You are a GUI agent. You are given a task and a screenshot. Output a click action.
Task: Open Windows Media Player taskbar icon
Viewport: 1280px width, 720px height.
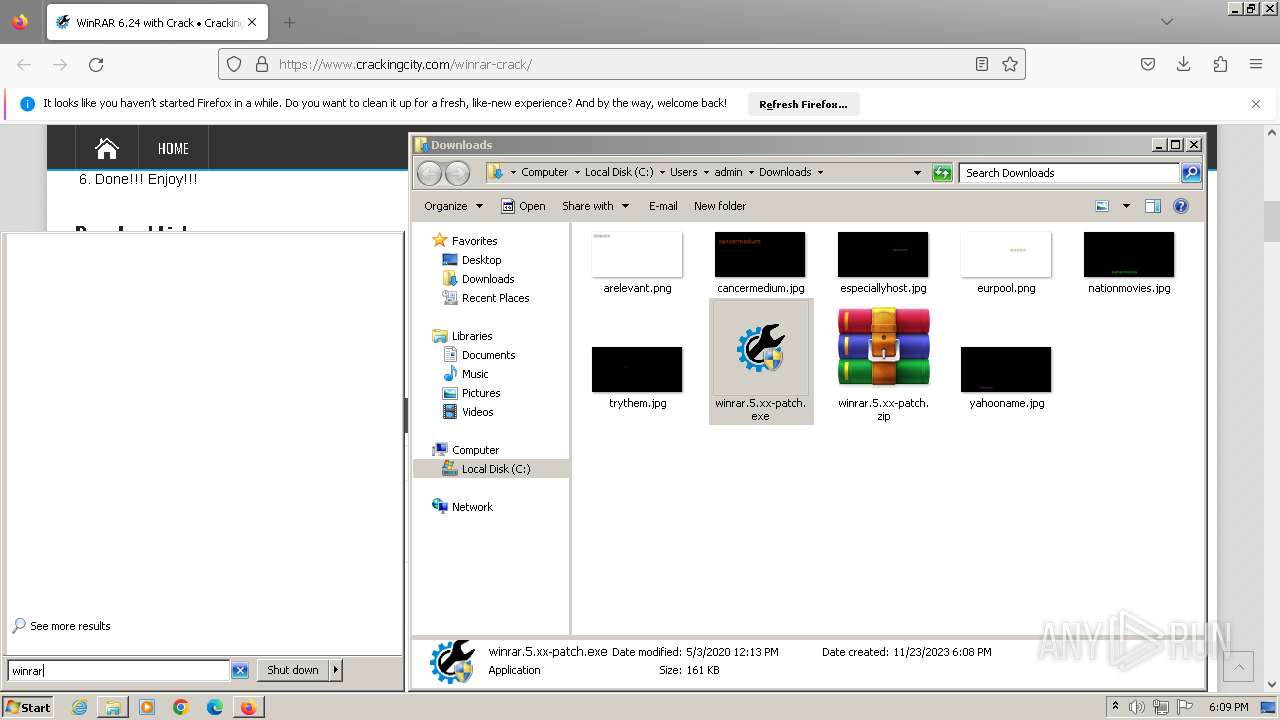coord(147,707)
